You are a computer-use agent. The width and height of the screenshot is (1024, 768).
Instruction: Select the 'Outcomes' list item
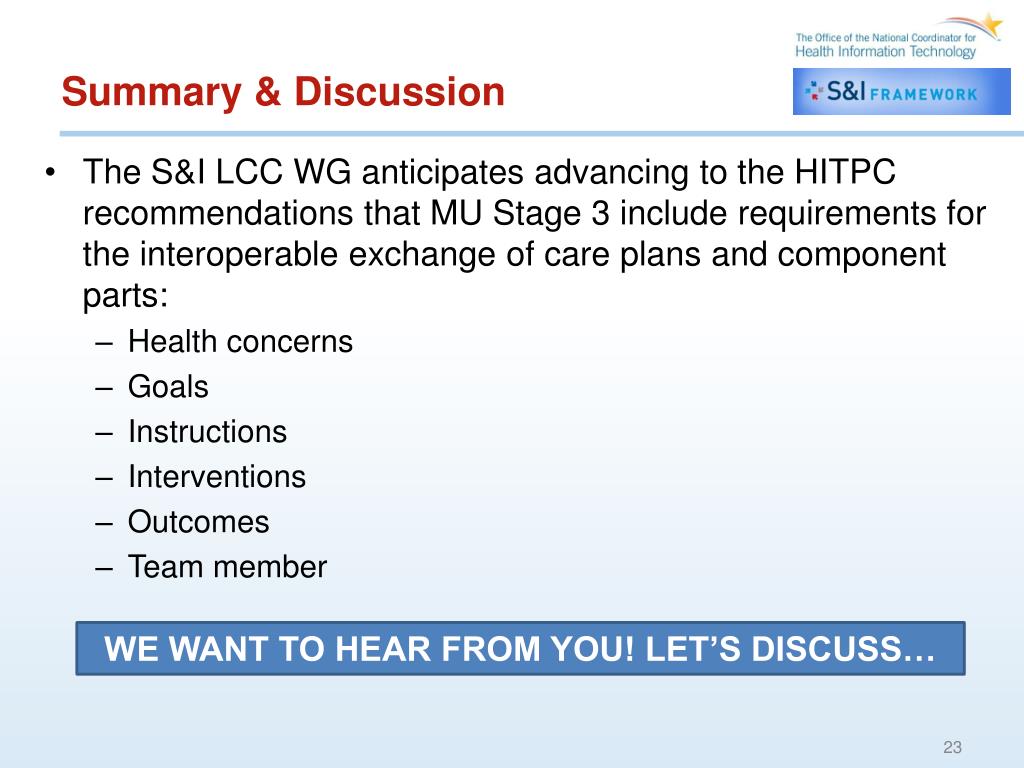click(x=199, y=522)
